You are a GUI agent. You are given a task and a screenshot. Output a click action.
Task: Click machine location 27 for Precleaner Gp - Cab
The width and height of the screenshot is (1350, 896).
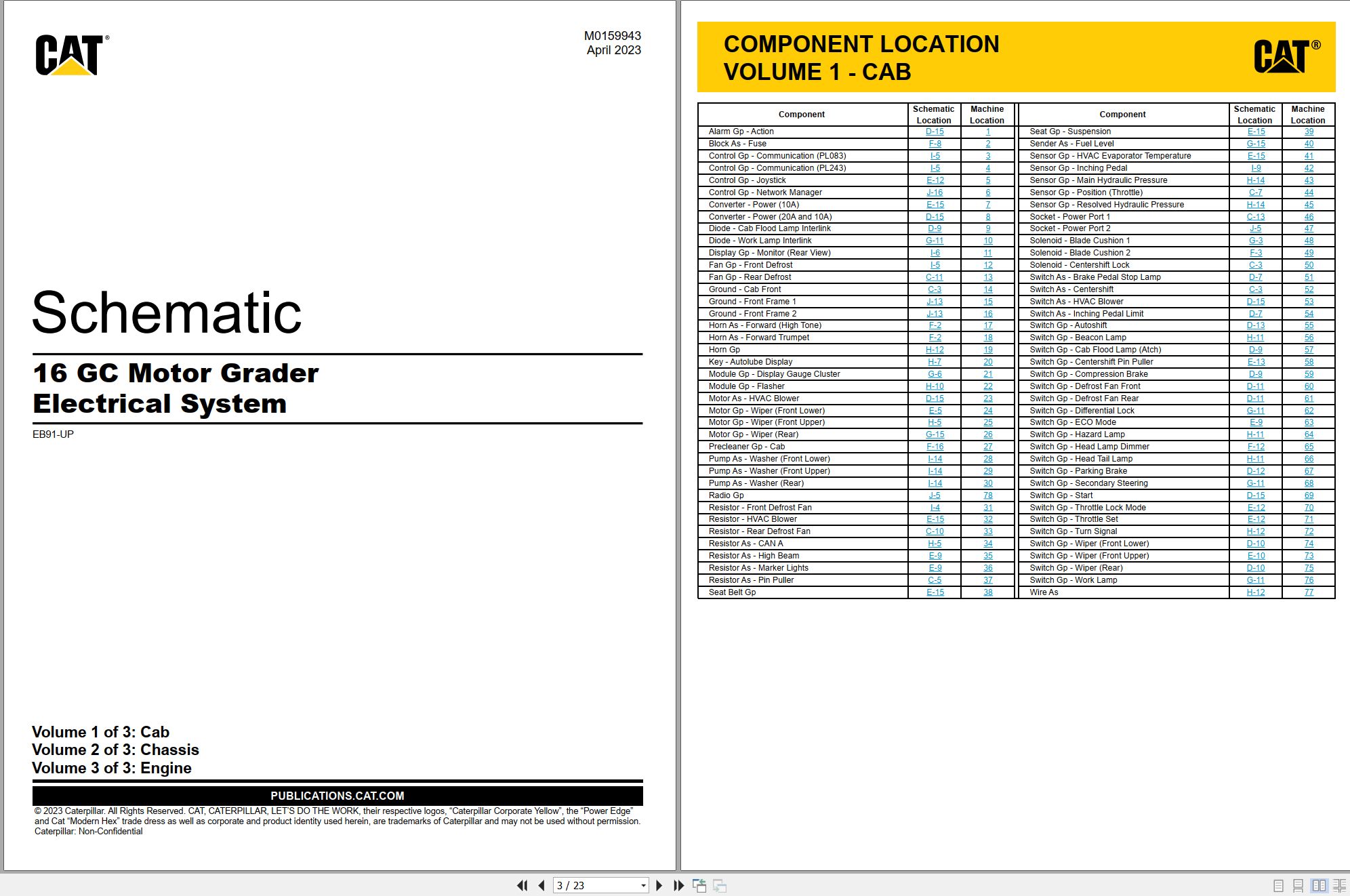988,447
